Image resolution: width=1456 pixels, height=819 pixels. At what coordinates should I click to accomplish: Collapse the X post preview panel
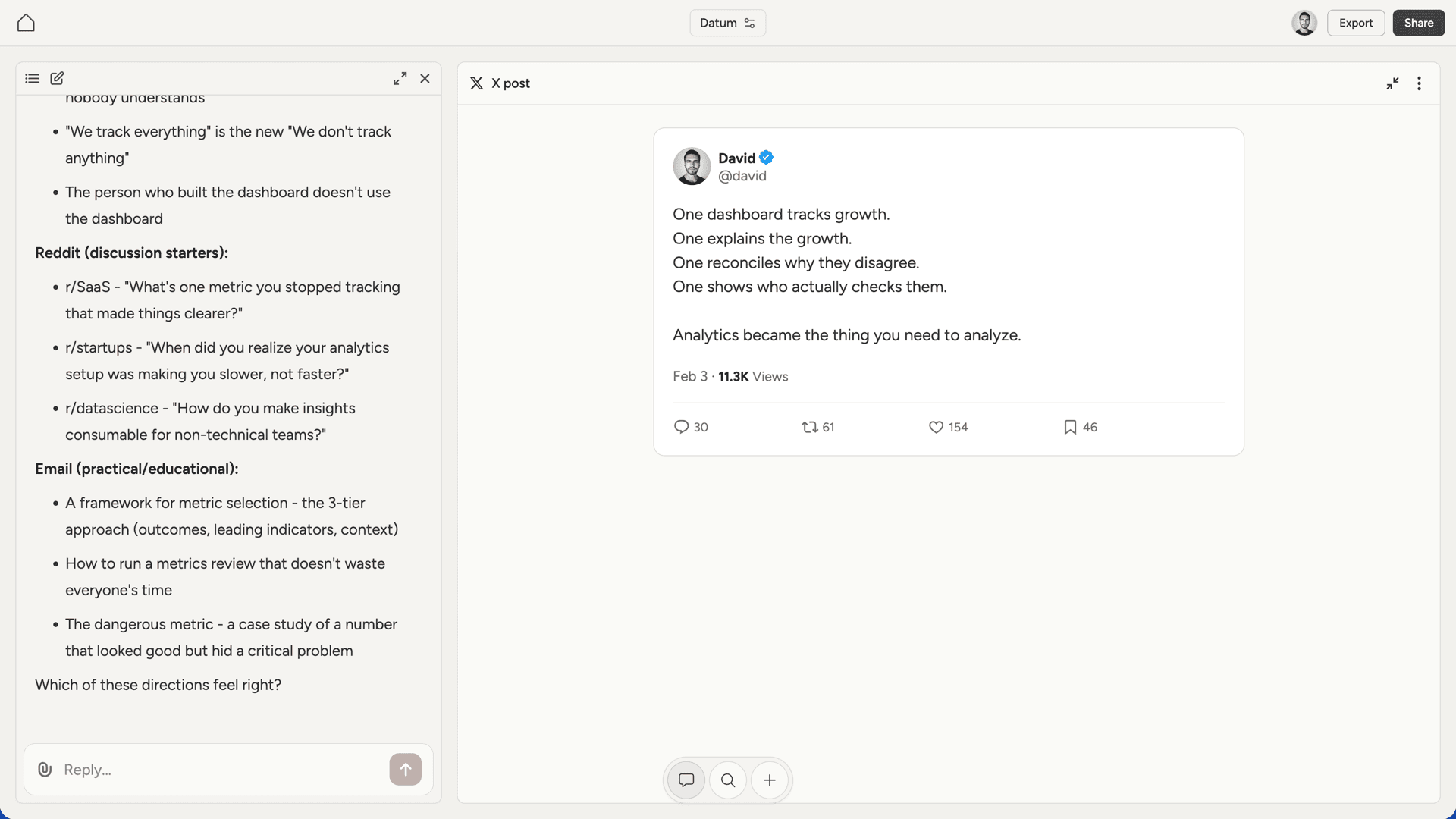(x=1392, y=83)
